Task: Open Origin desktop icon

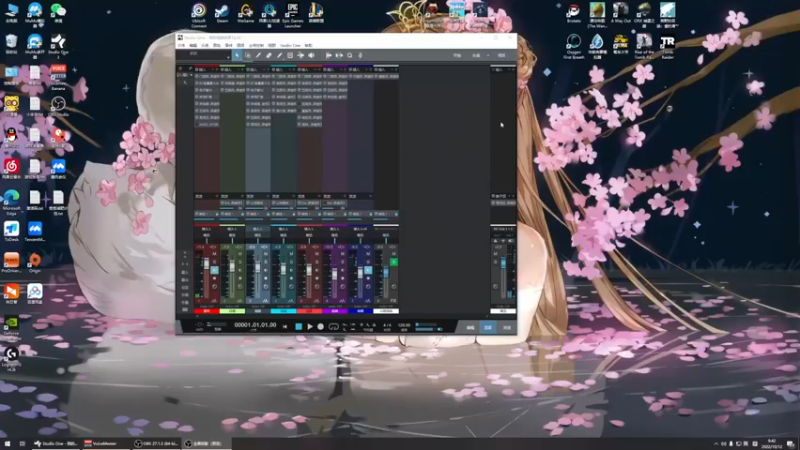Action: [35, 263]
